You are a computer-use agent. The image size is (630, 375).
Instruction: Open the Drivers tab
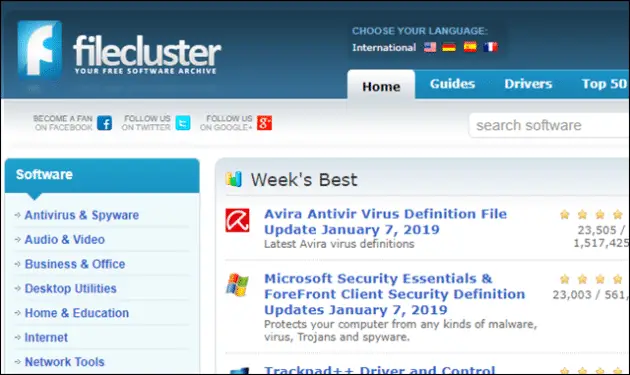tap(528, 84)
